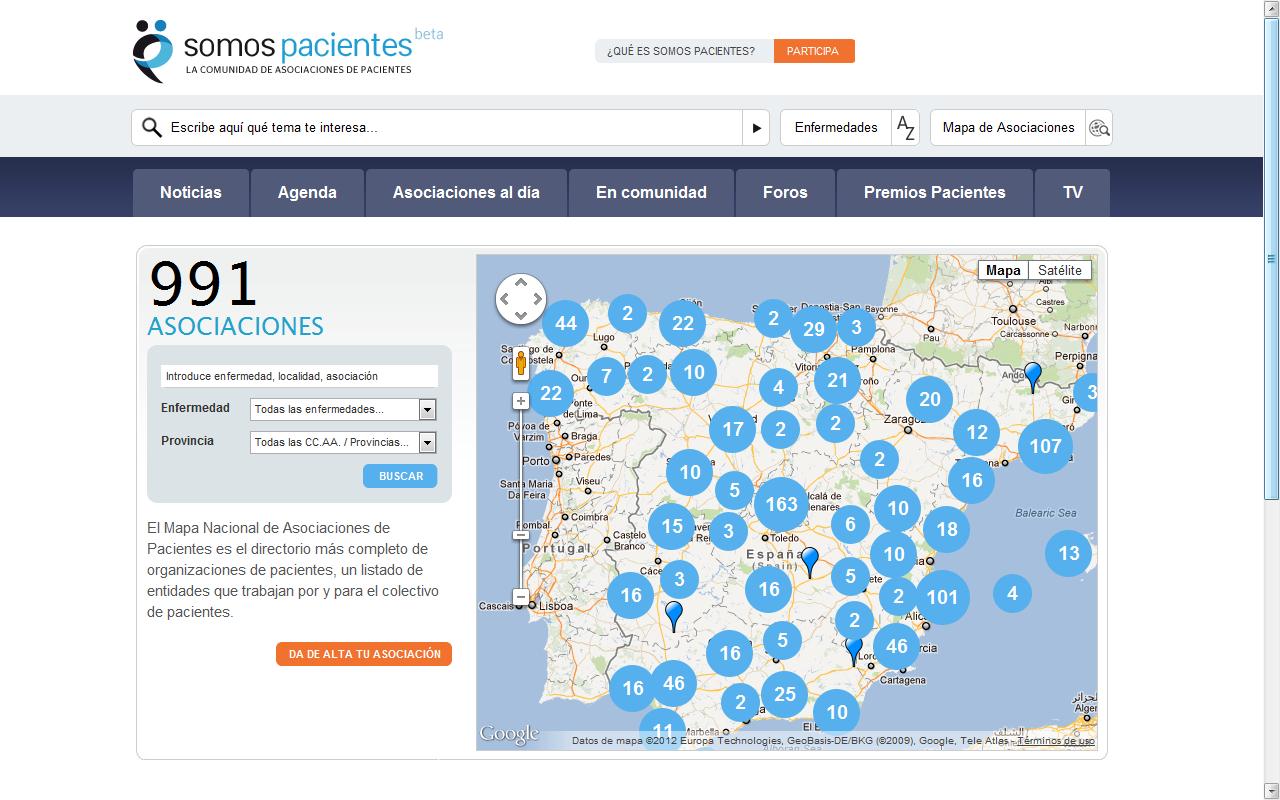
Task: Open the Noticias tab
Action: [191, 193]
